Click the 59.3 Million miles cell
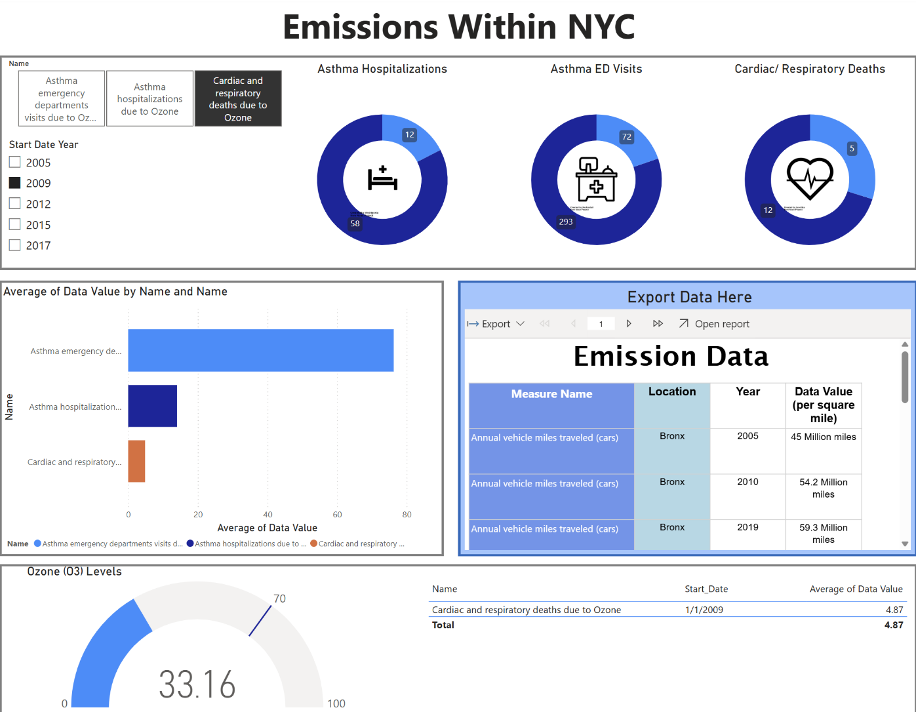 (x=823, y=534)
